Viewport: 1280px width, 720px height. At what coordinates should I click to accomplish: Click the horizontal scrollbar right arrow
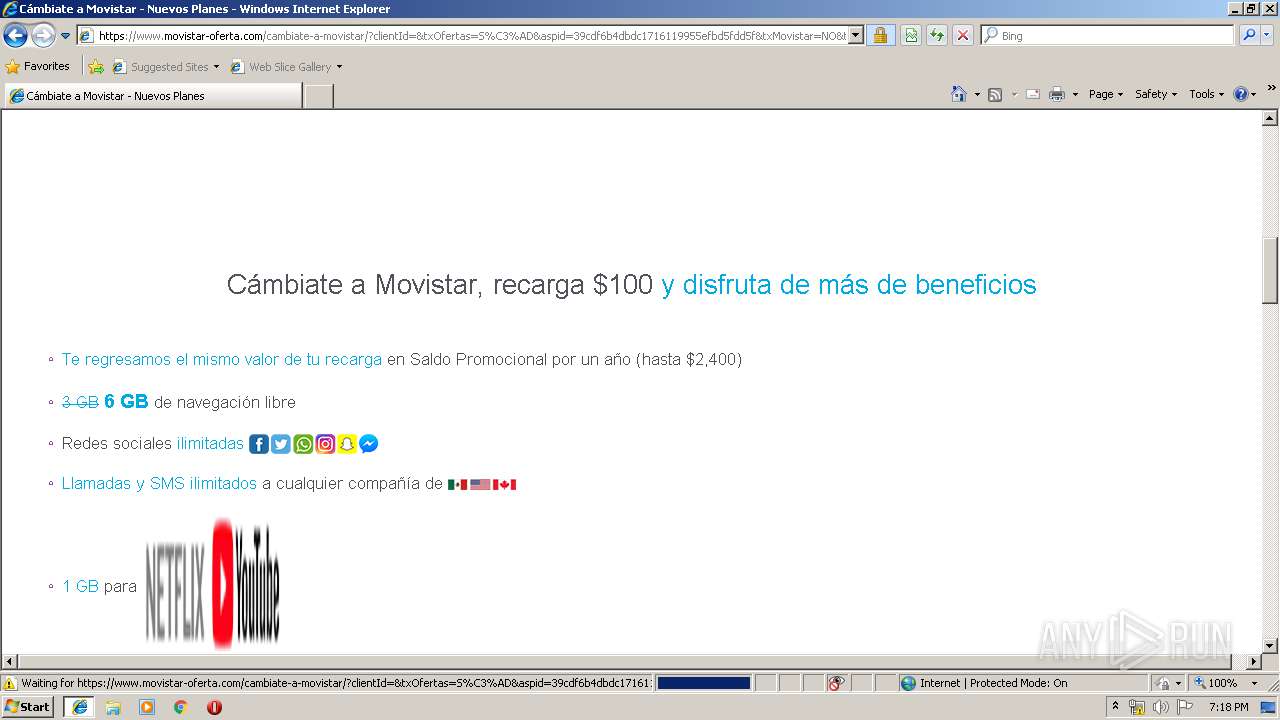pyautogui.click(x=1254, y=662)
